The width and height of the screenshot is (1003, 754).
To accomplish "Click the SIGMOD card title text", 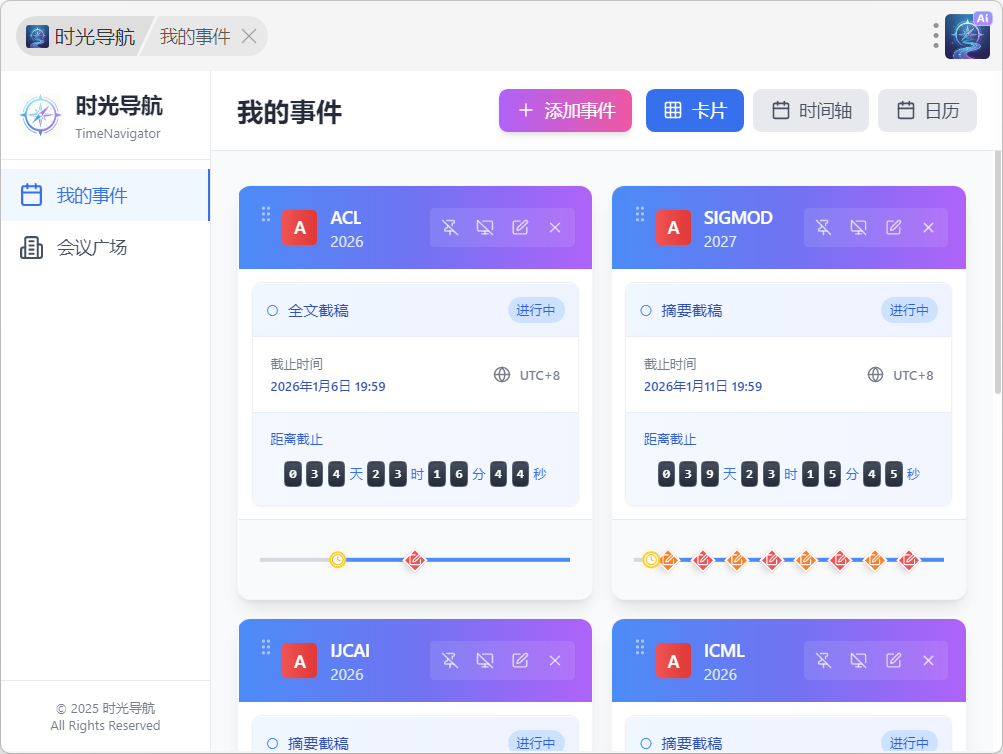I will click(x=738, y=218).
